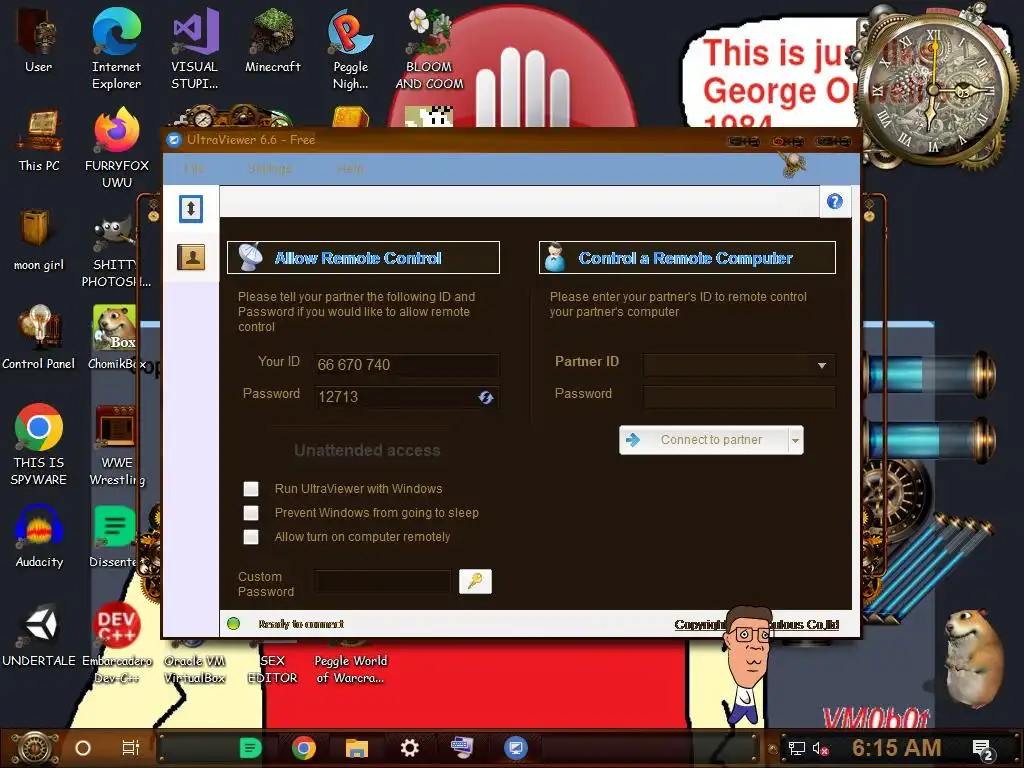The image size is (1024, 768).
Task: Click the muted volume tray icon
Action: click(820, 748)
